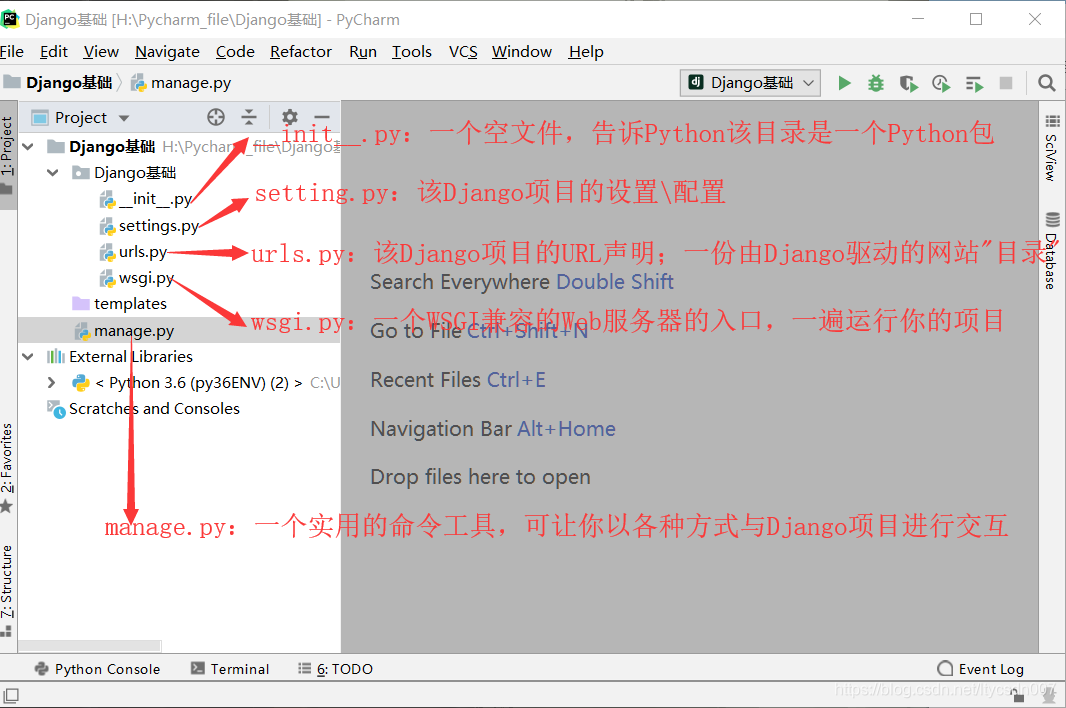
Task: Start debugging with the bug icon
Action: (x=876, y=83)
